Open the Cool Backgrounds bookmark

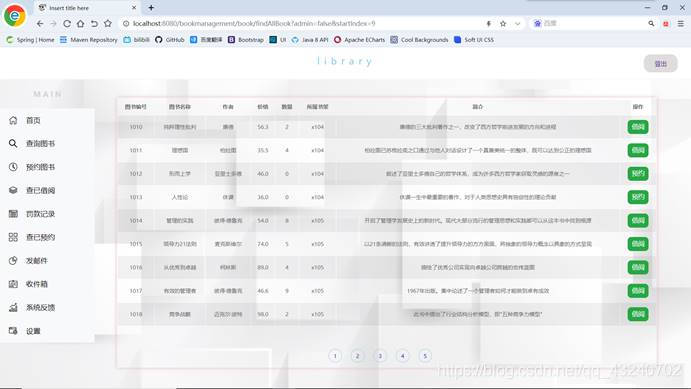pos(419,40)
